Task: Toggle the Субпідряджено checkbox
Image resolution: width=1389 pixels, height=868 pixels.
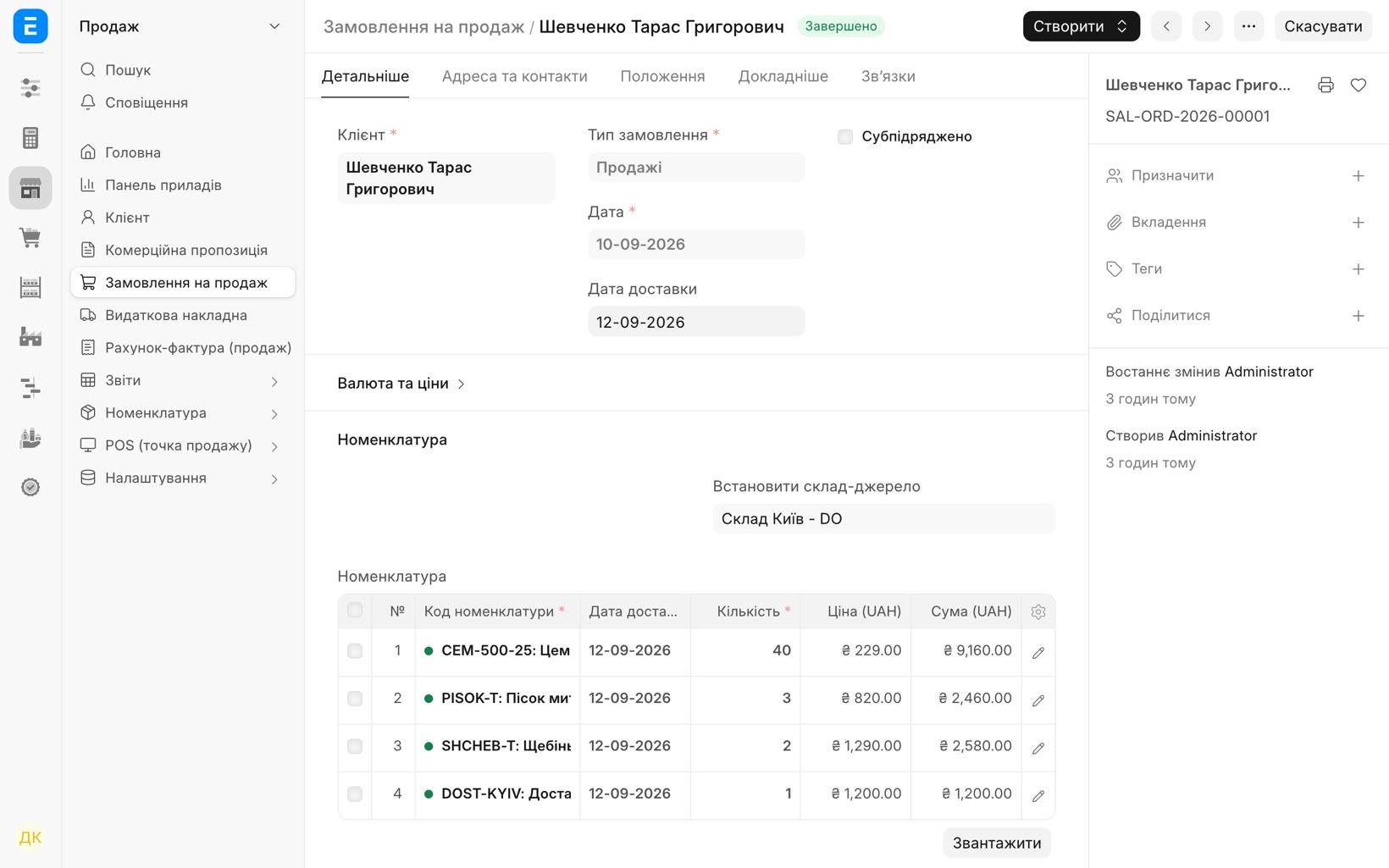Action: 845,136
